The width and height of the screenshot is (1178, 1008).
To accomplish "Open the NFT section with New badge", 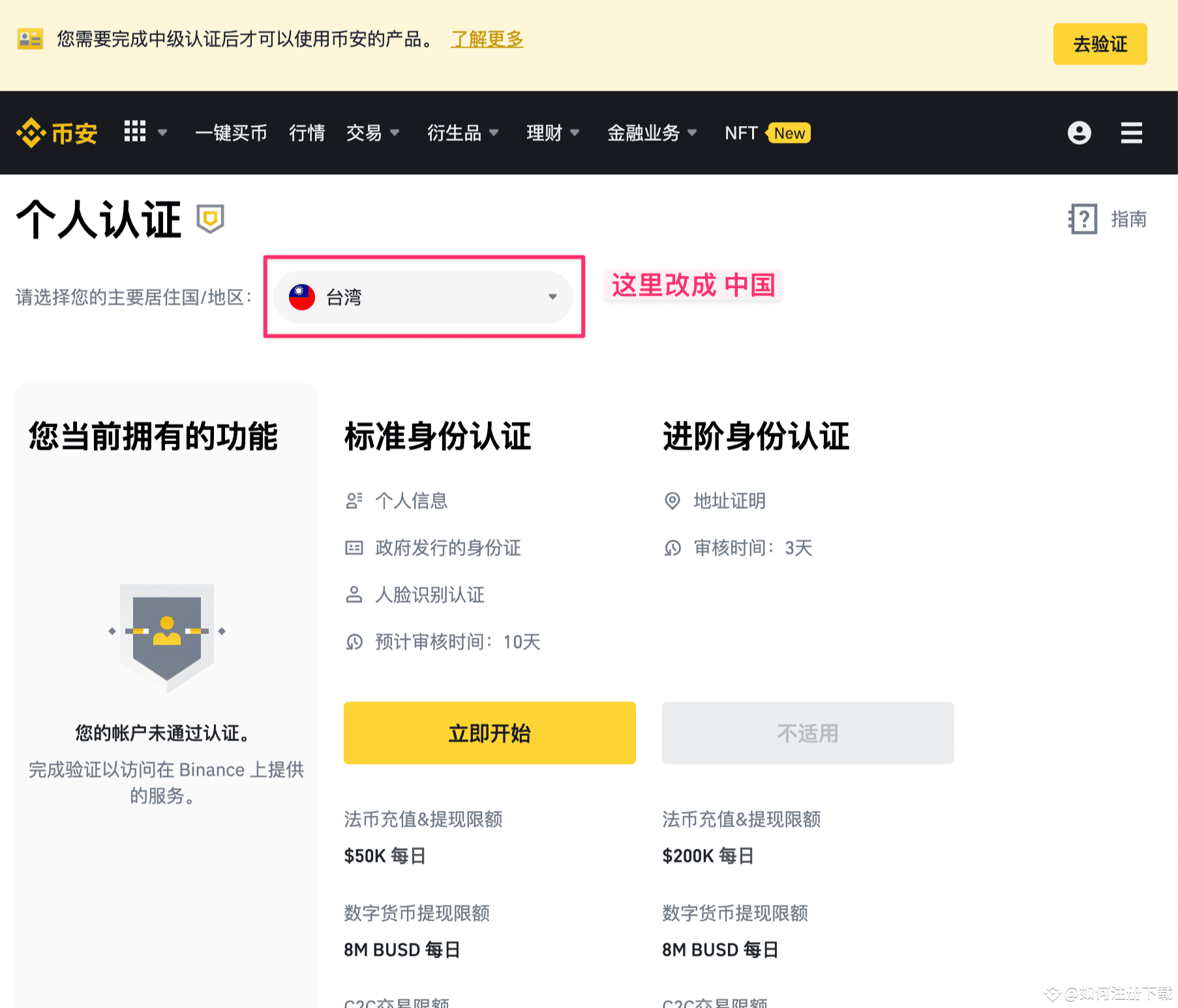I will point(740,133).
